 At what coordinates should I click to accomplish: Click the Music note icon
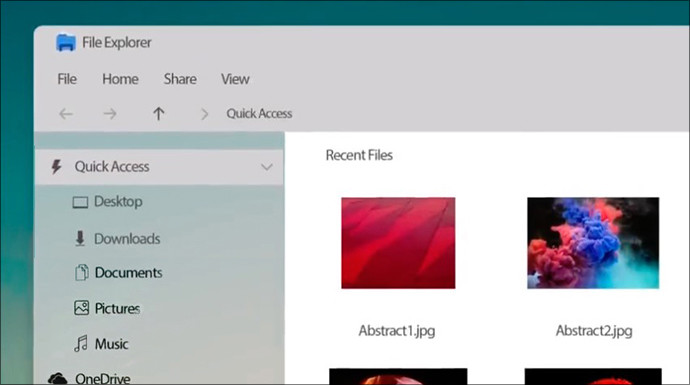point(81,343)
